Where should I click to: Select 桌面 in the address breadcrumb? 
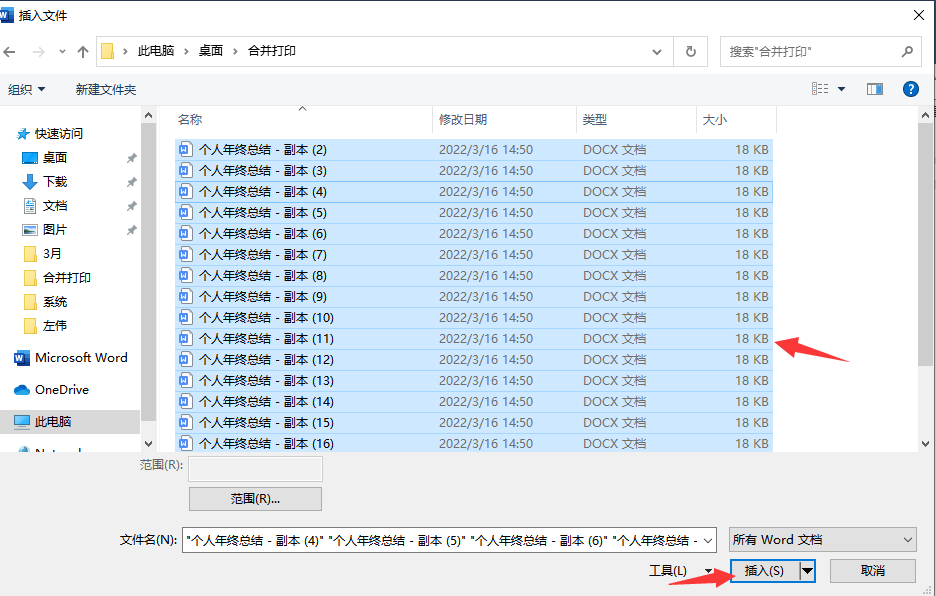[211, 51]
